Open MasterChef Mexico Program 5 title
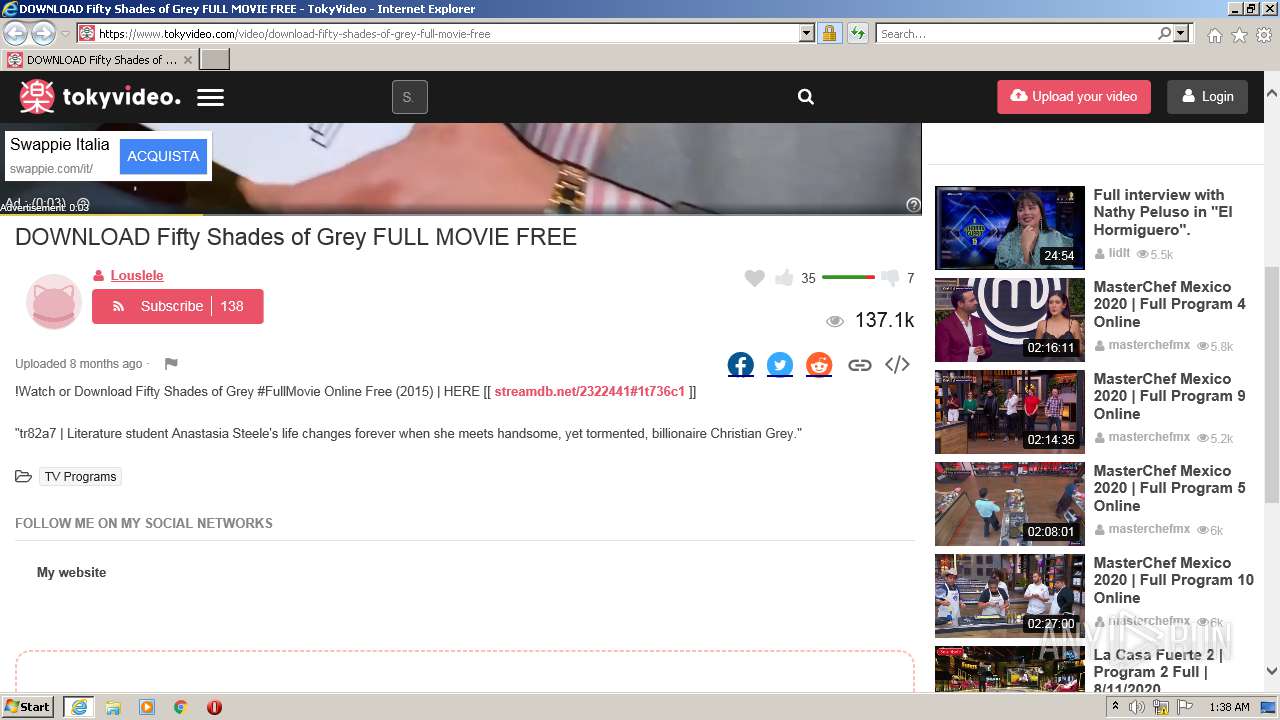Image resolution: width=1280 pixels, height=720 pixels. (1169, 488)
